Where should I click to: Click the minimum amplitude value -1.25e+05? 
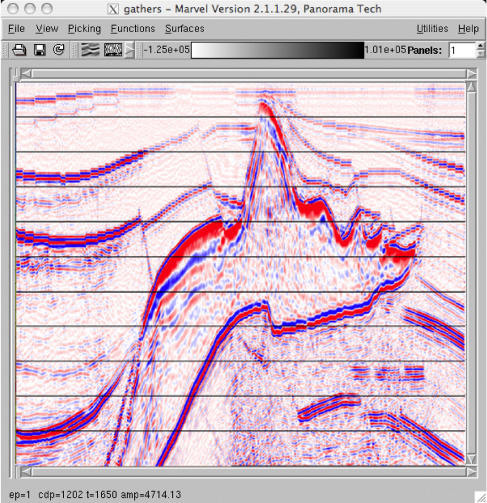tap(166, 50)
